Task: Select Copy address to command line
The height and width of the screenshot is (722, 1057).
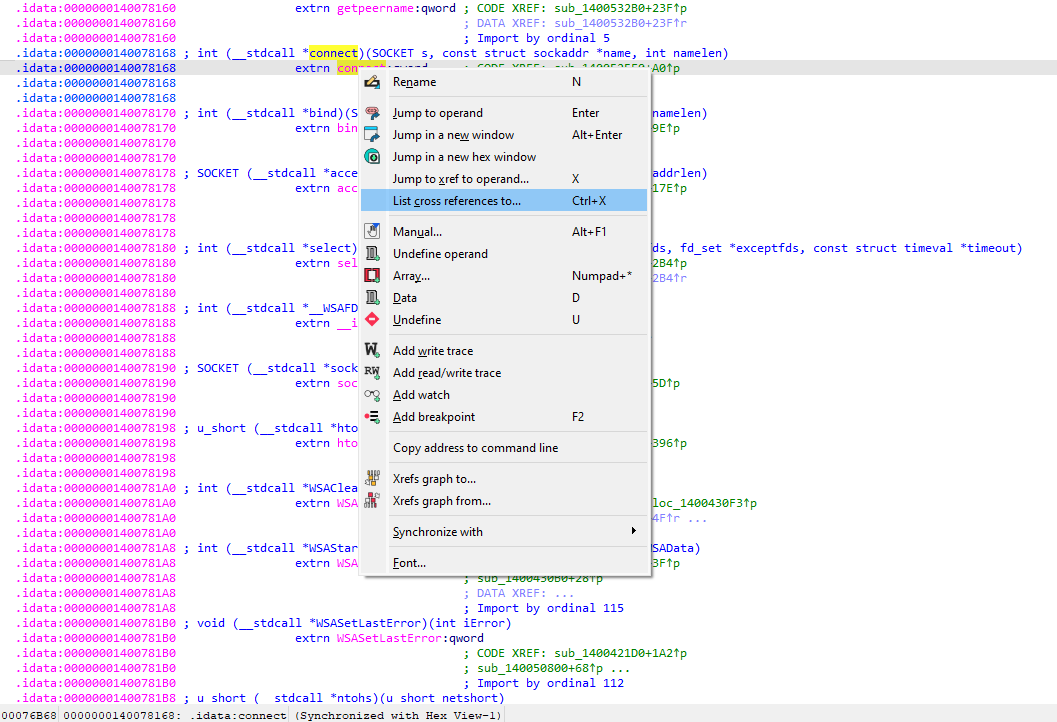Action: tap(475, 448)
